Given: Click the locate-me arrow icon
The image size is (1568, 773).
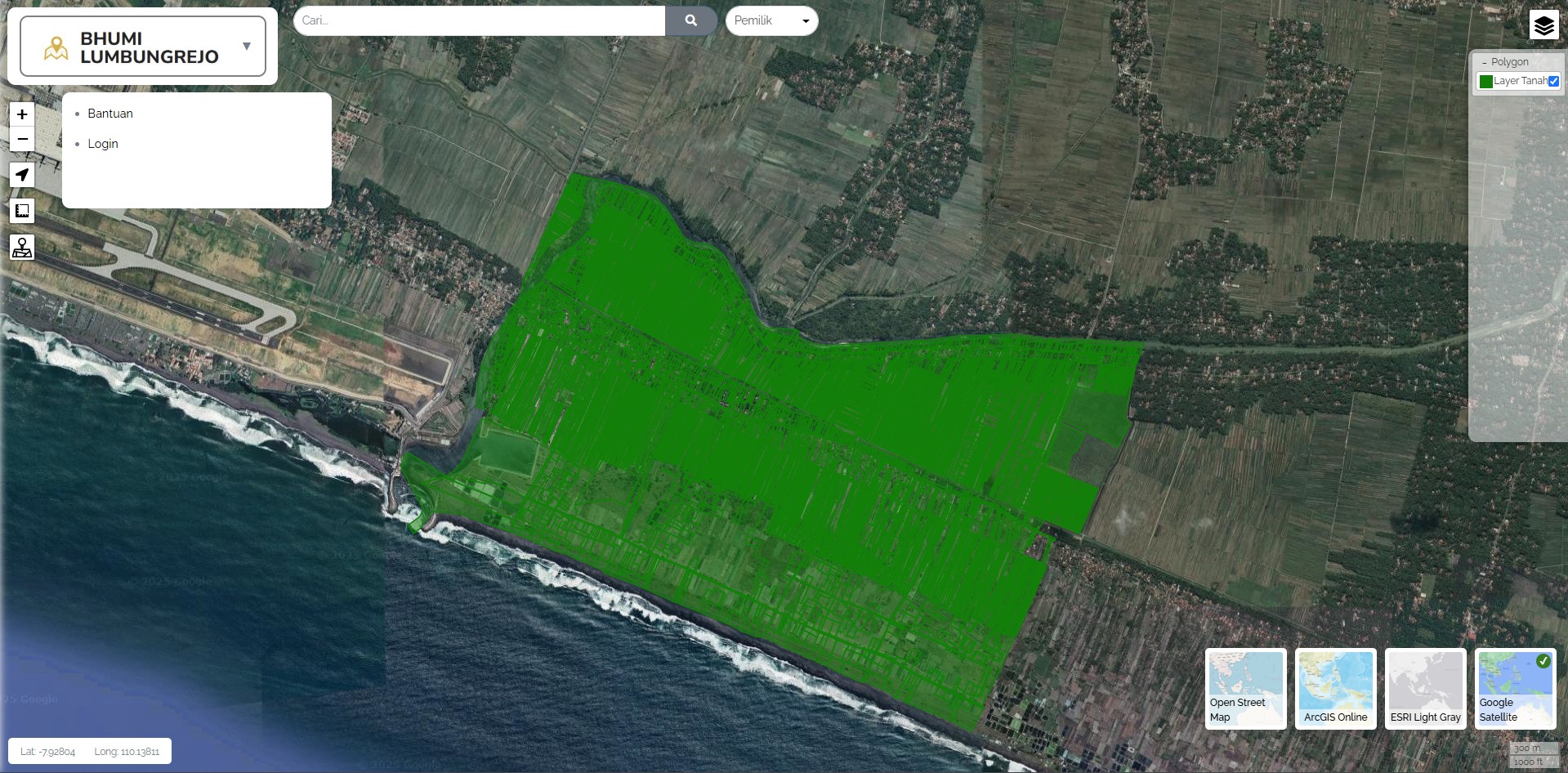Looking at the screenshot, I should 22,175.
